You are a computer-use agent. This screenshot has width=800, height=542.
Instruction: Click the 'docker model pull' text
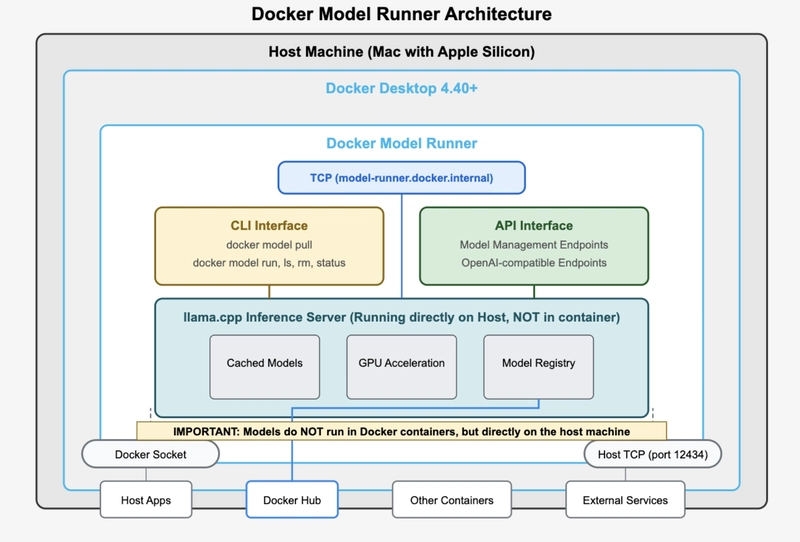(x=269, y=245)
